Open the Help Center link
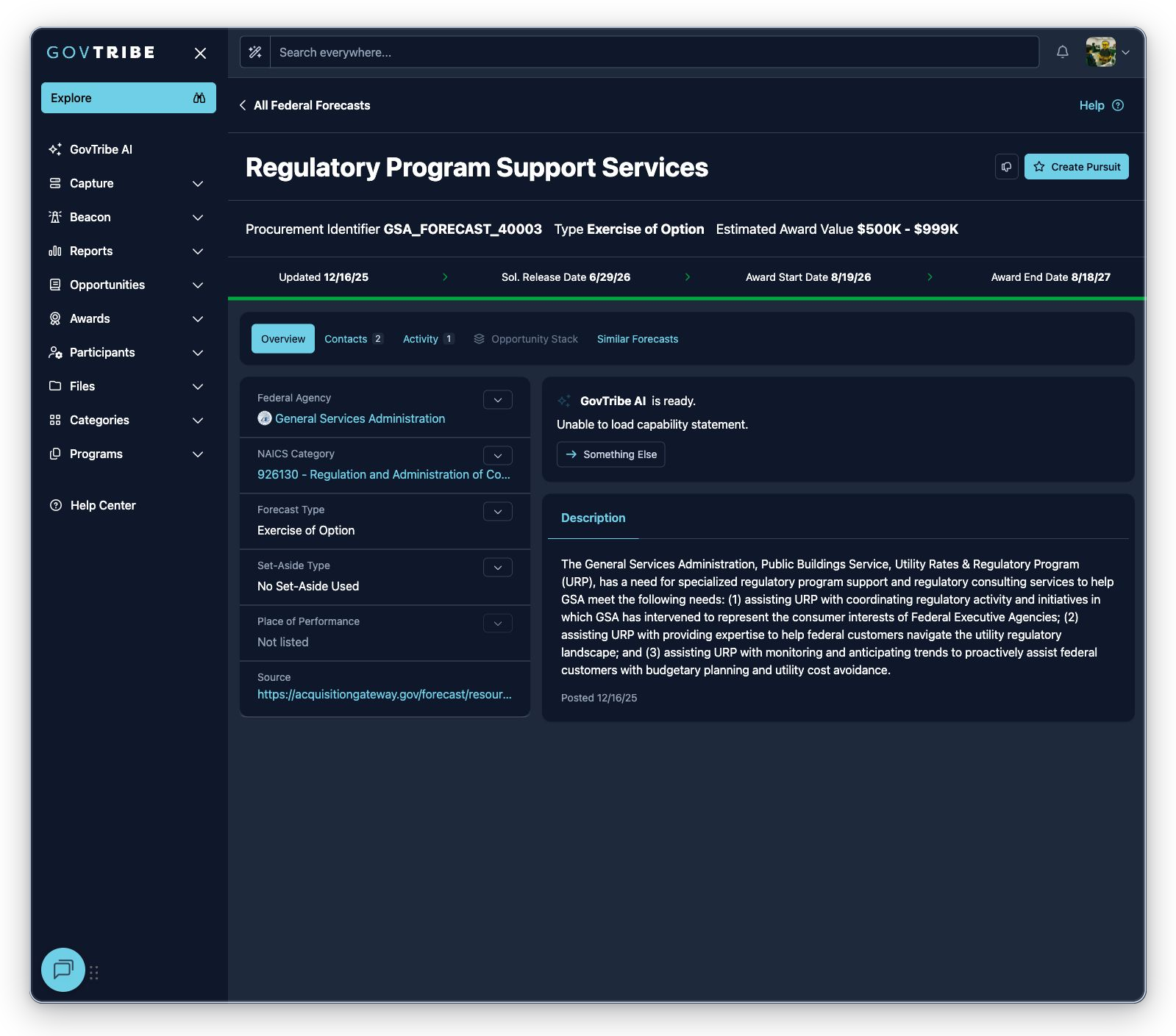 pyautogui.click(x=103, y=505)
